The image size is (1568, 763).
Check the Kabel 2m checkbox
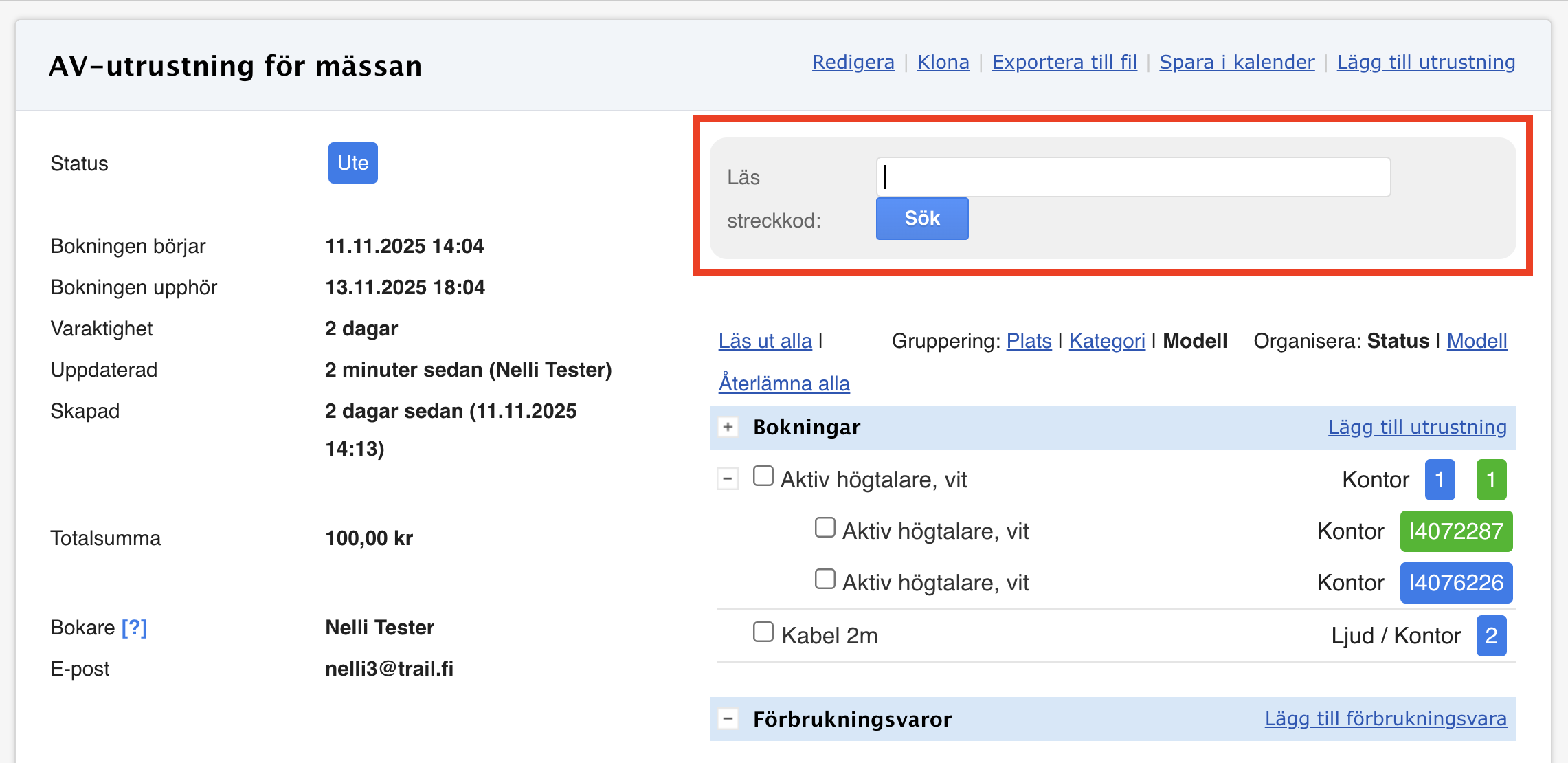click(x=763, y=632)
